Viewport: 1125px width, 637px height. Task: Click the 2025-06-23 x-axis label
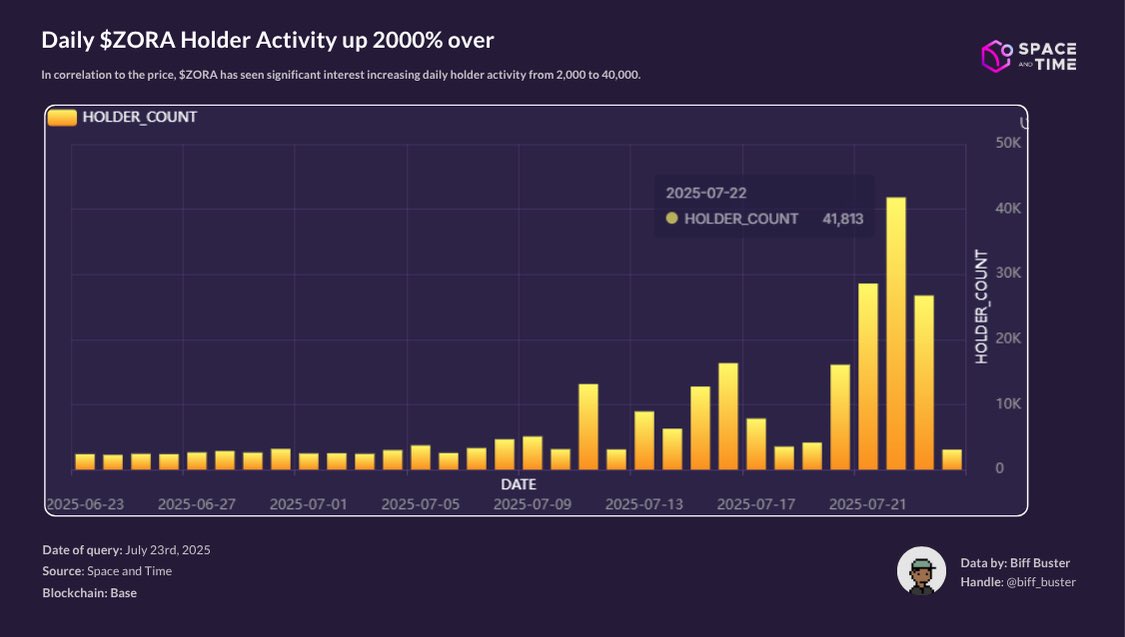pos(85,504)
